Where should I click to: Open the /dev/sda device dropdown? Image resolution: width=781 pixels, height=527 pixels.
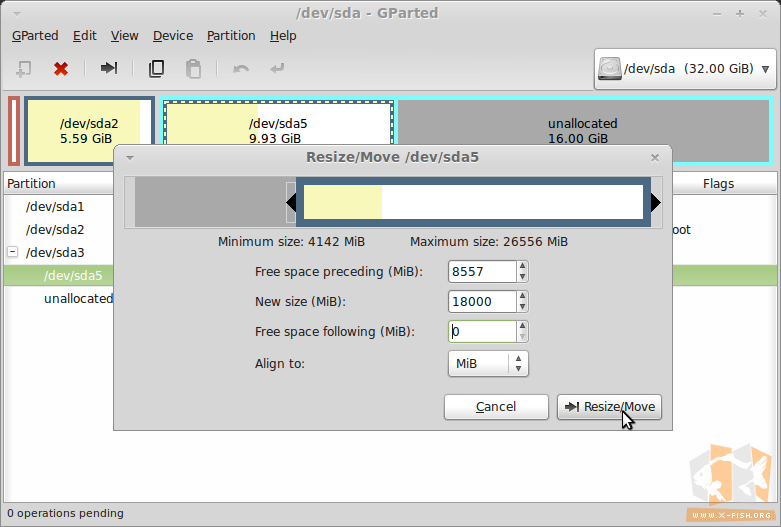[685, 69]
